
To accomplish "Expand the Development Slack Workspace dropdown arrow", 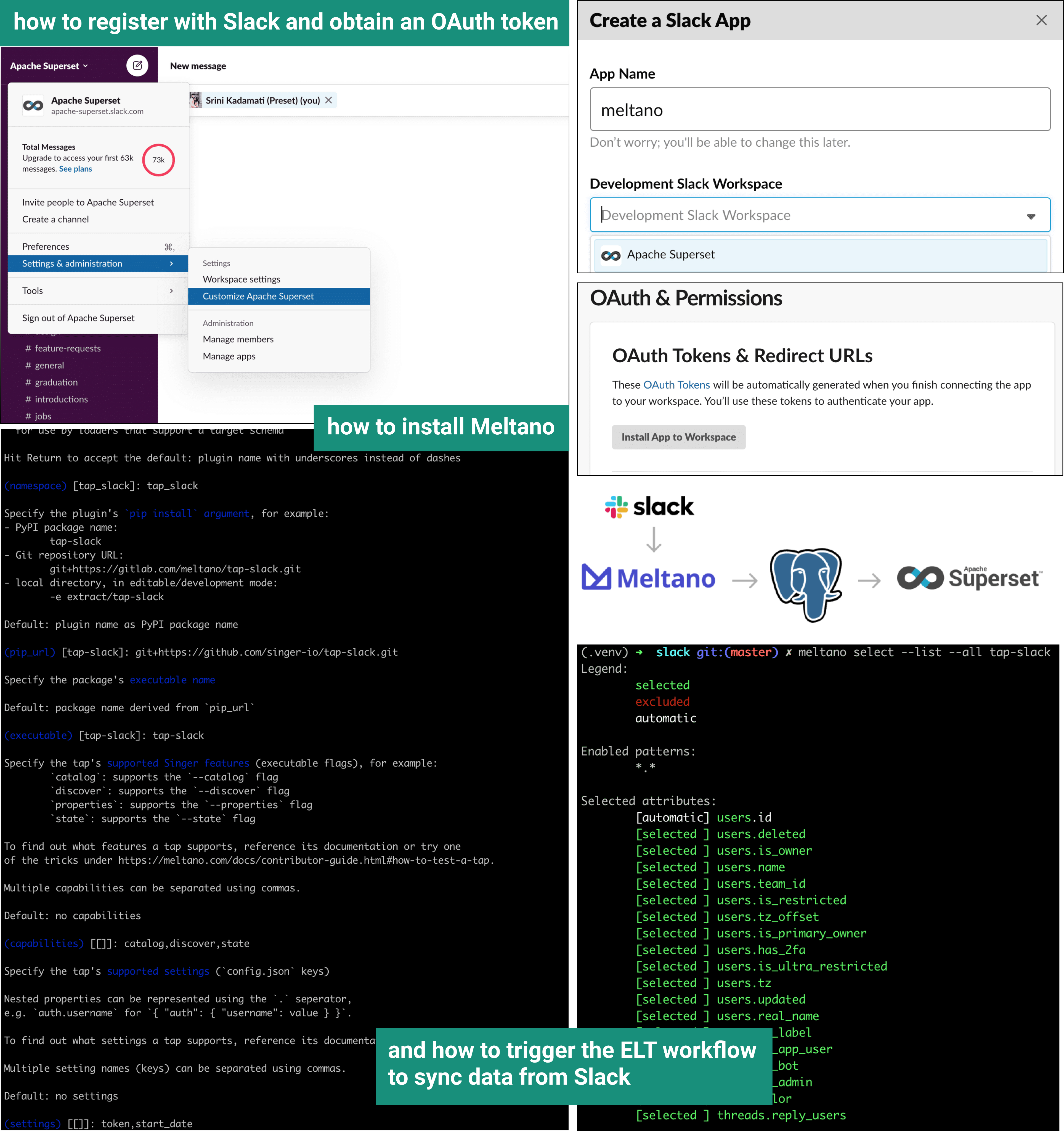I will [1030, 216].
